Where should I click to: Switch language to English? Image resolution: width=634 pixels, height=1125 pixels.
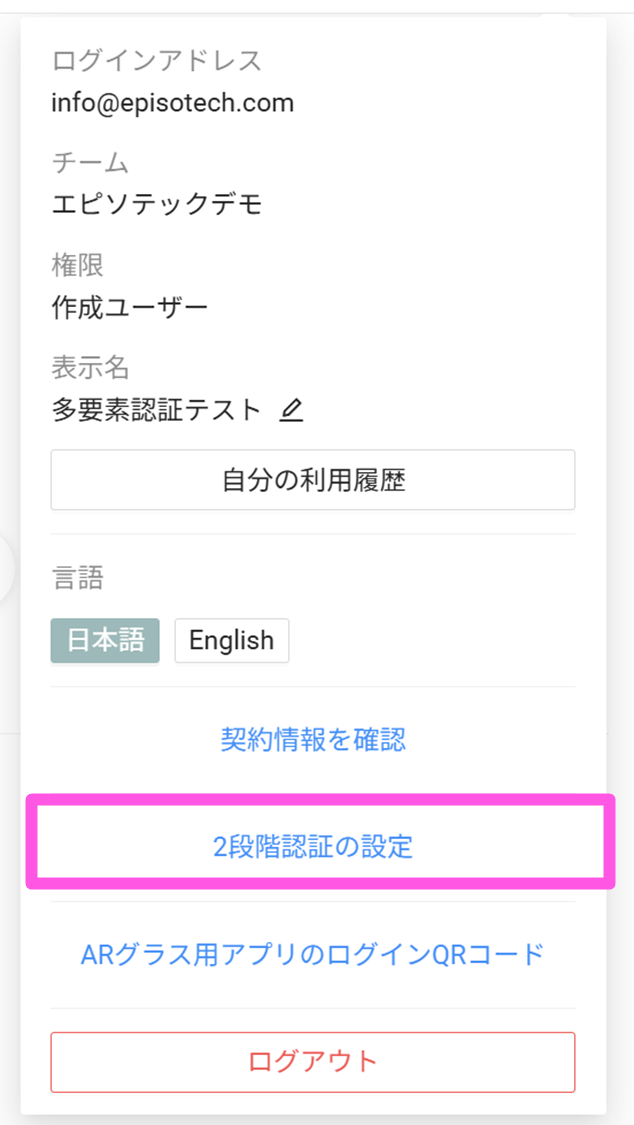(x=231, y=640)
